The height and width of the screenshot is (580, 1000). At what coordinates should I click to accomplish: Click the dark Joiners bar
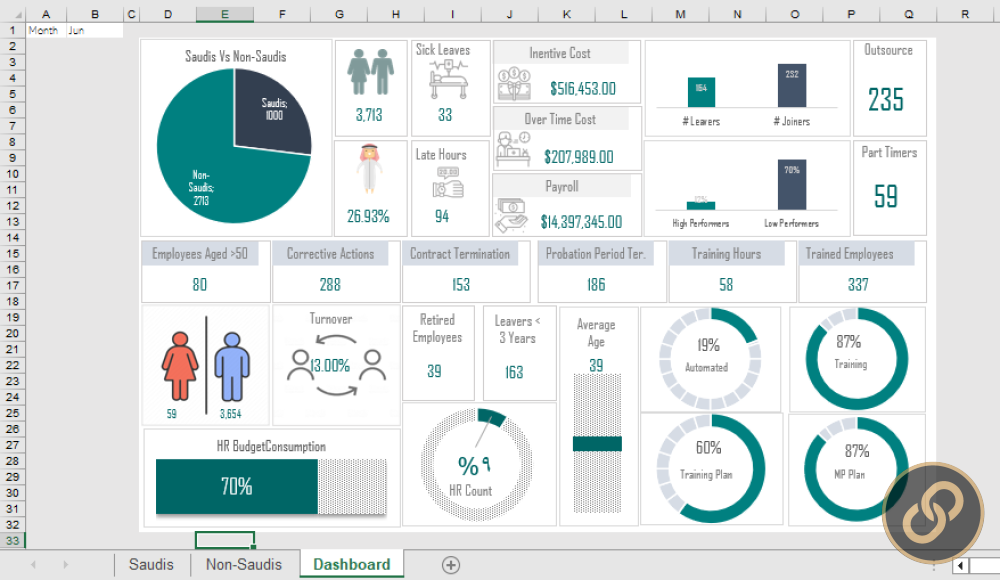pyautogui.click(x=791, y=85)
